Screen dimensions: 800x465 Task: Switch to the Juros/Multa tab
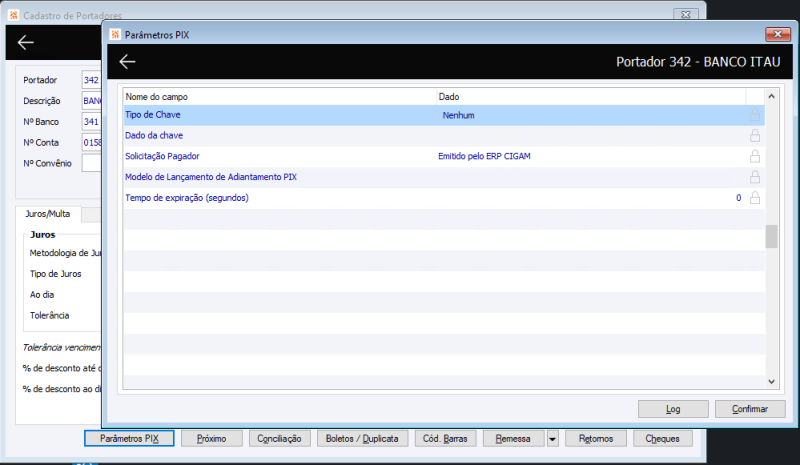pos(48,214)
